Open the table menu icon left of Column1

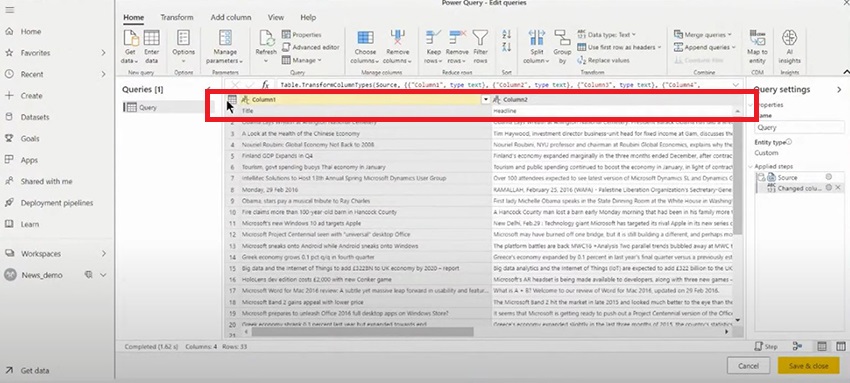(232, 100)
